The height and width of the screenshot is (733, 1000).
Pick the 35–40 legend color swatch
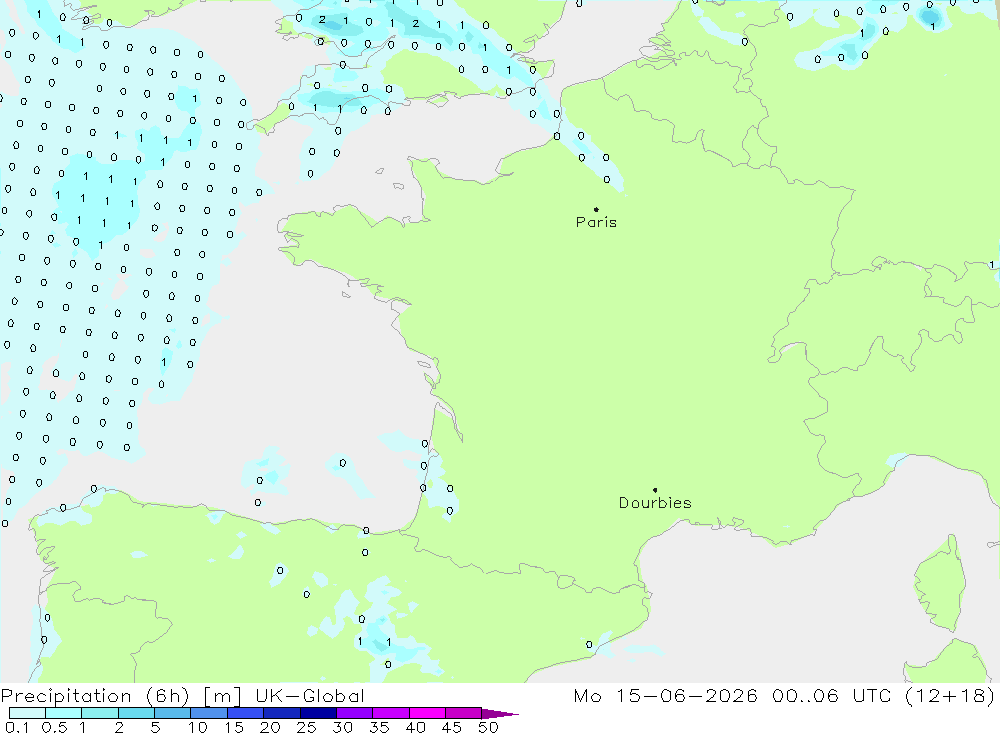(x=391, y=713)
